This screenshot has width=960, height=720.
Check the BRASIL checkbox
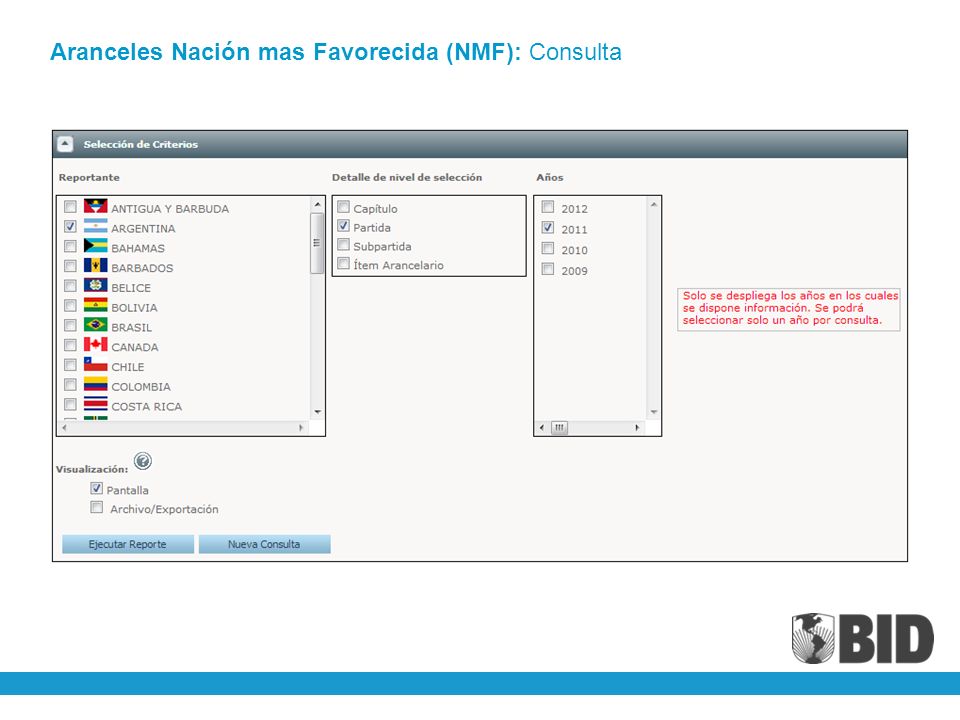click(70, 325)
